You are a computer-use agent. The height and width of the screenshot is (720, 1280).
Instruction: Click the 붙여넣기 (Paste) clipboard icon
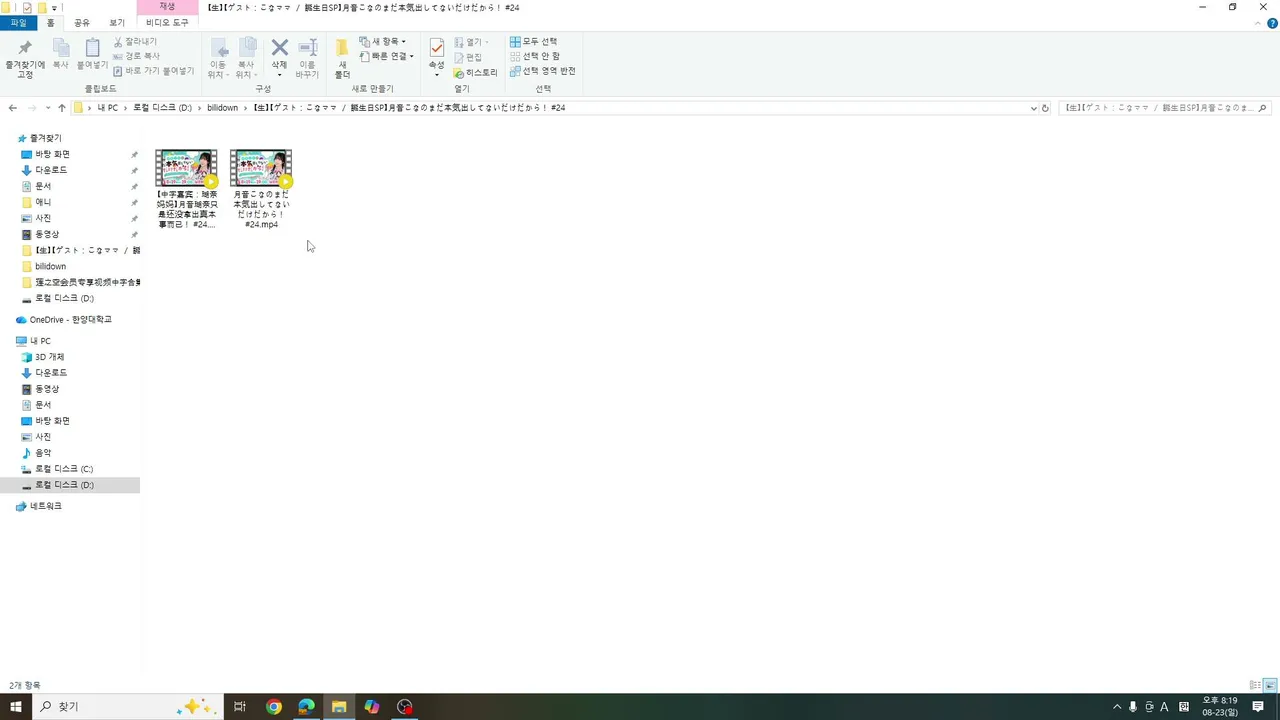92,55
